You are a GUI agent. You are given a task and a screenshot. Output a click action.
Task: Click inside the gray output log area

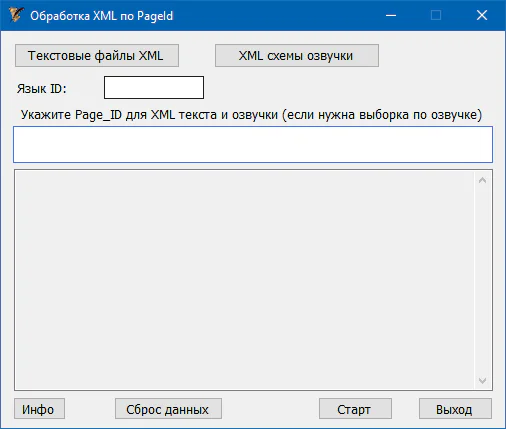coord(244,280)
